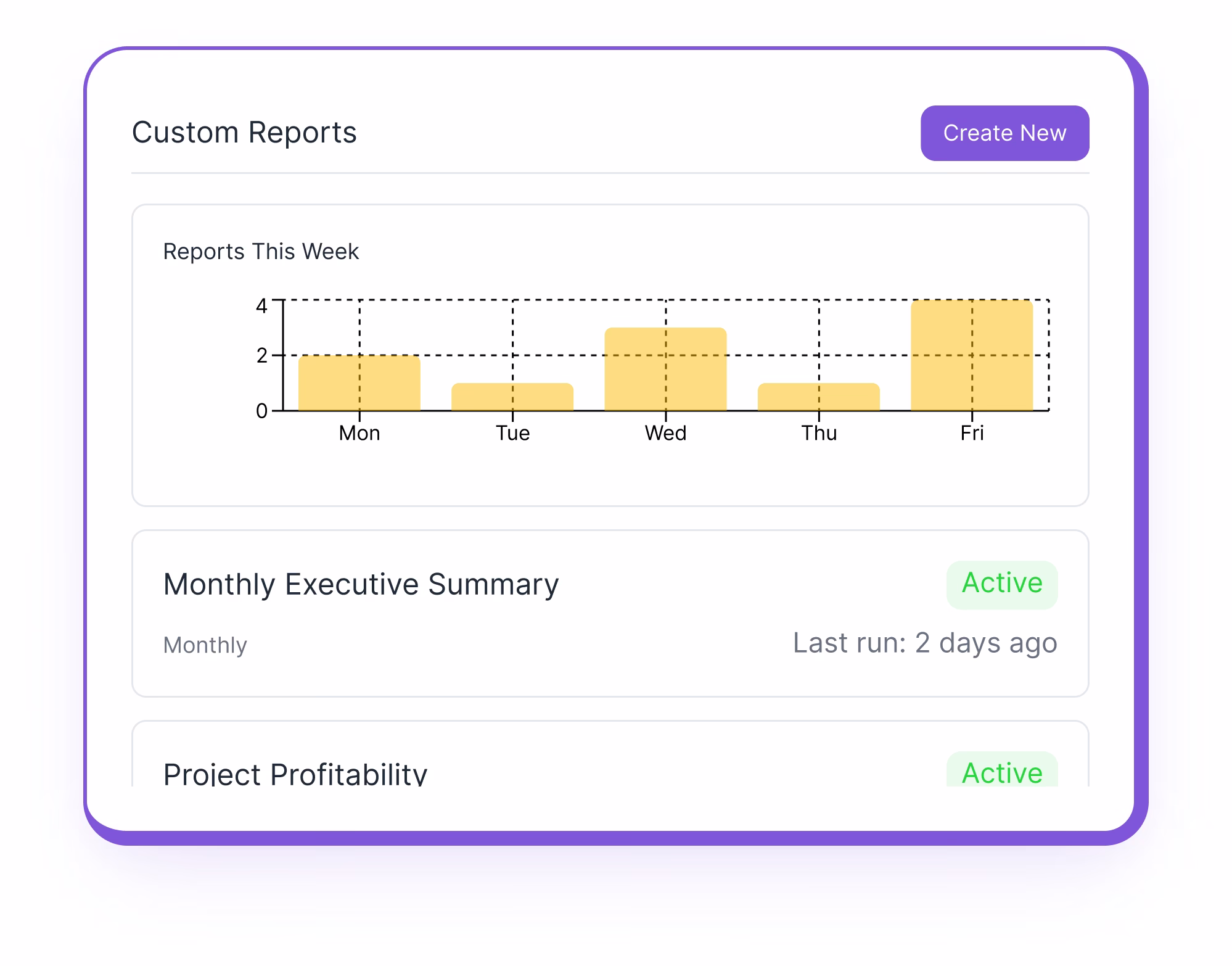
Task: Toggle the Active status on Monthly Executive Summary
Action: (x=1003, y=583)
